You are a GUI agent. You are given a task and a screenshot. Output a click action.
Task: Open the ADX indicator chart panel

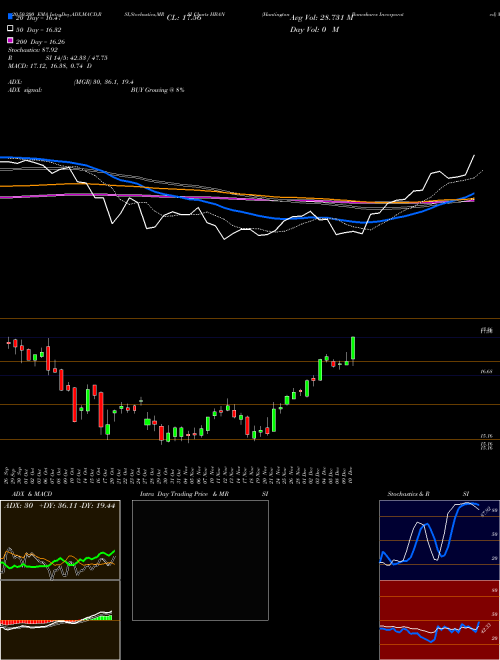(60, 540)
